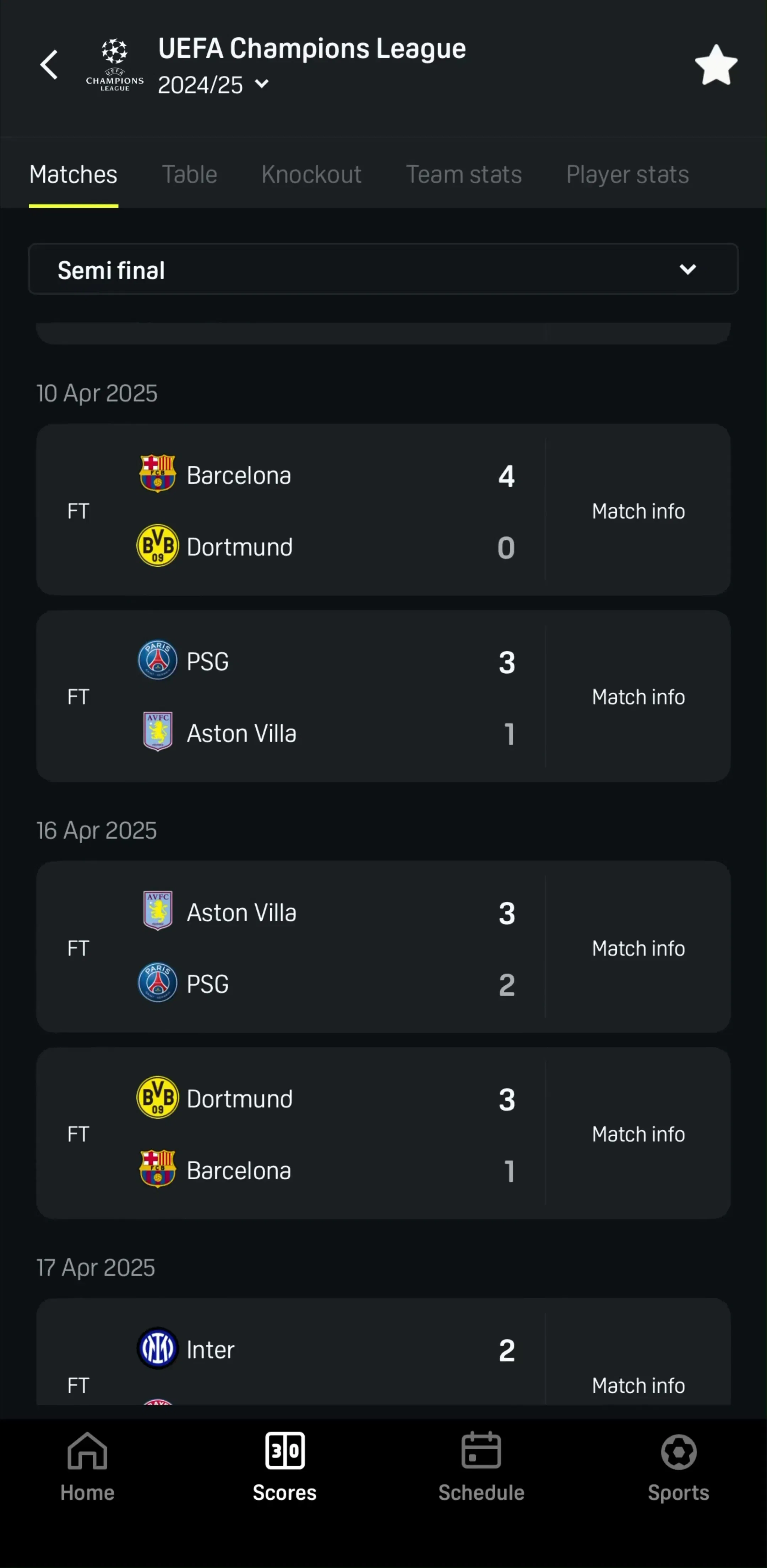
Task: Open the Sports ball icon
Action: 678,1453
